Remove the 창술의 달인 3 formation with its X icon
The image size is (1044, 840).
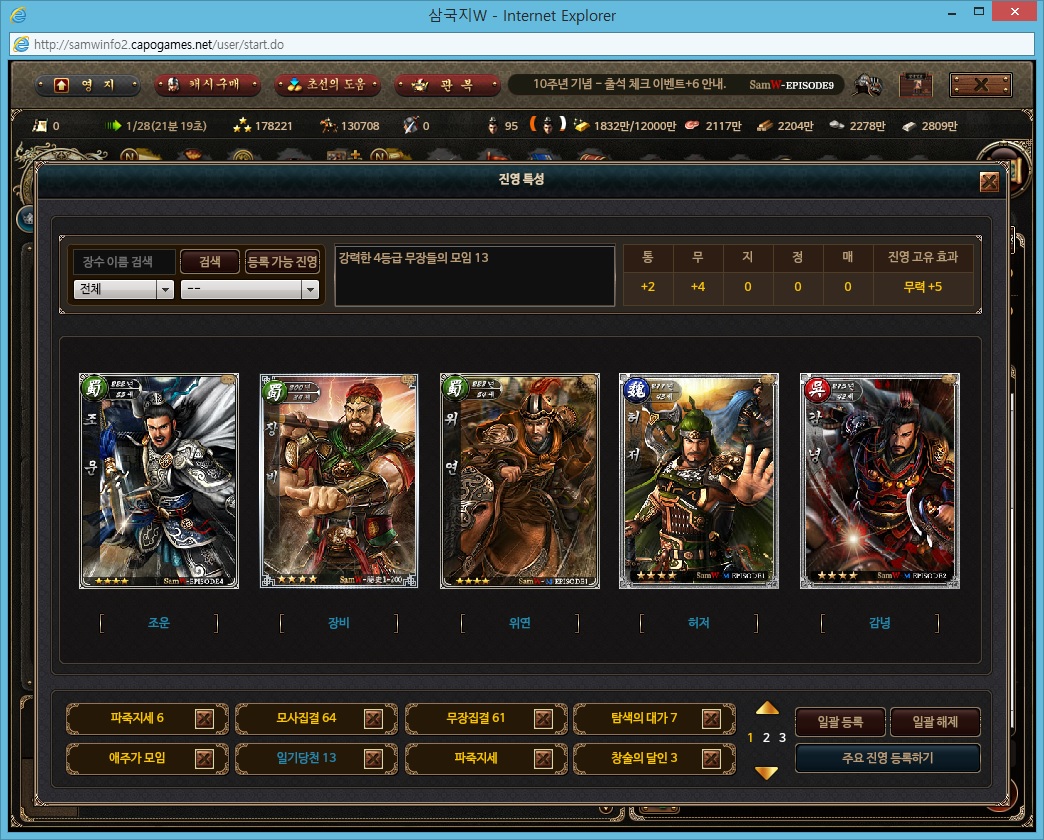[x=711, y=759]
